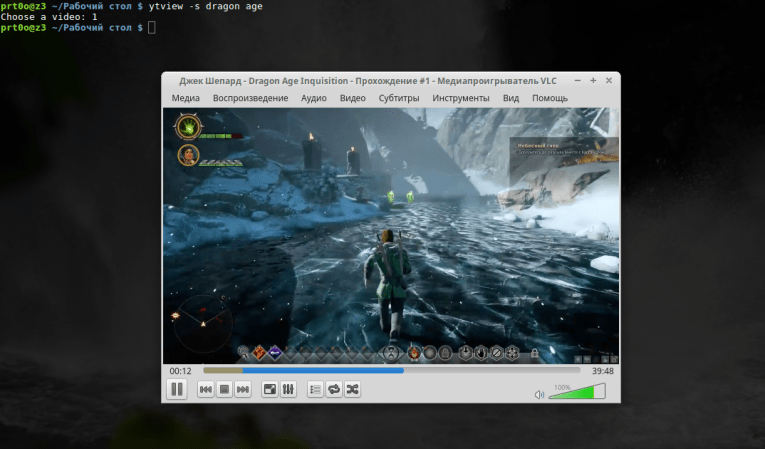Pause playback with the pause button
Screen dimensions: 765x449
coord(177,389)
